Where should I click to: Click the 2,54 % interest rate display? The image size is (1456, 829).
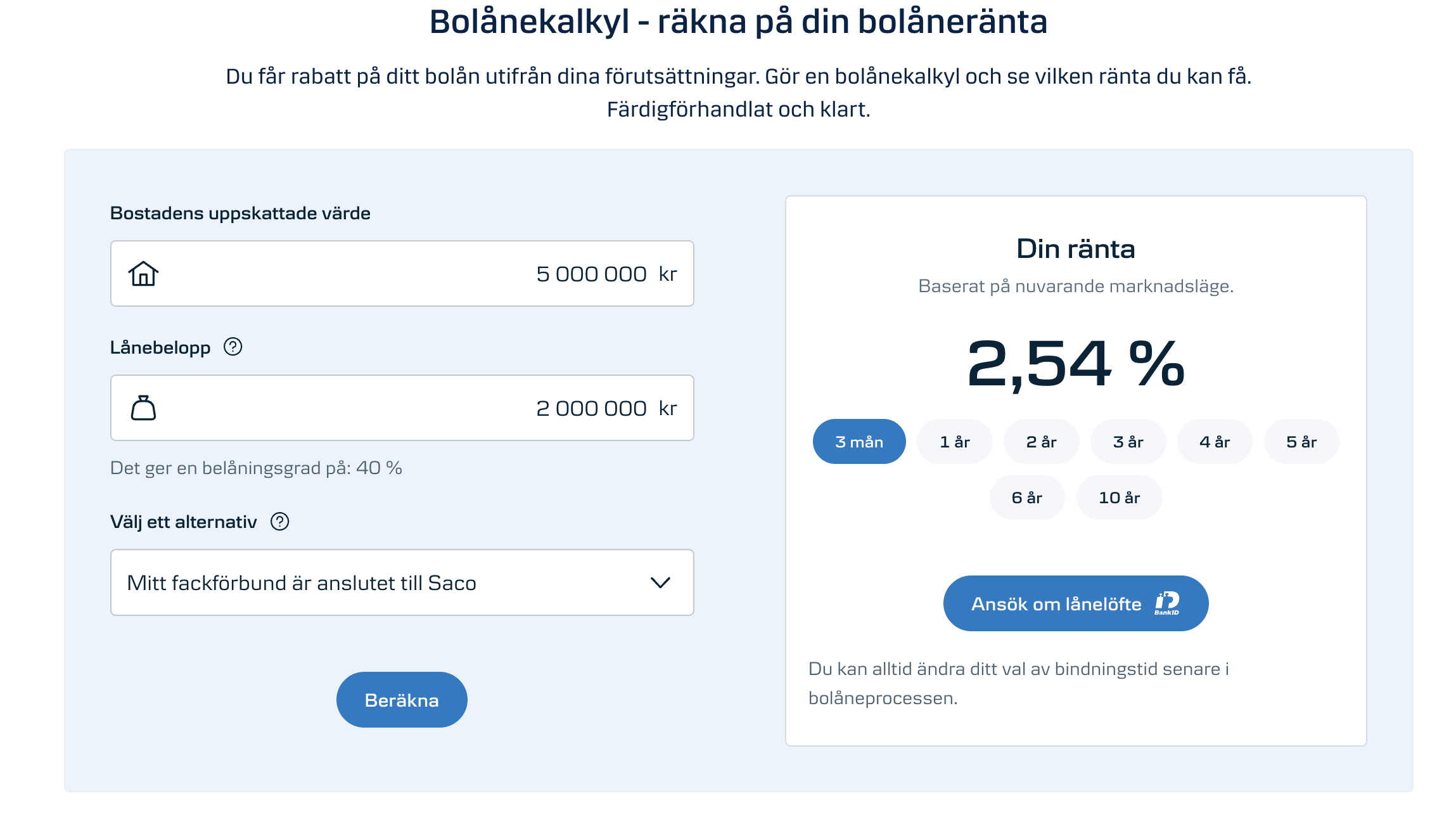click(x=1075, y=364)
